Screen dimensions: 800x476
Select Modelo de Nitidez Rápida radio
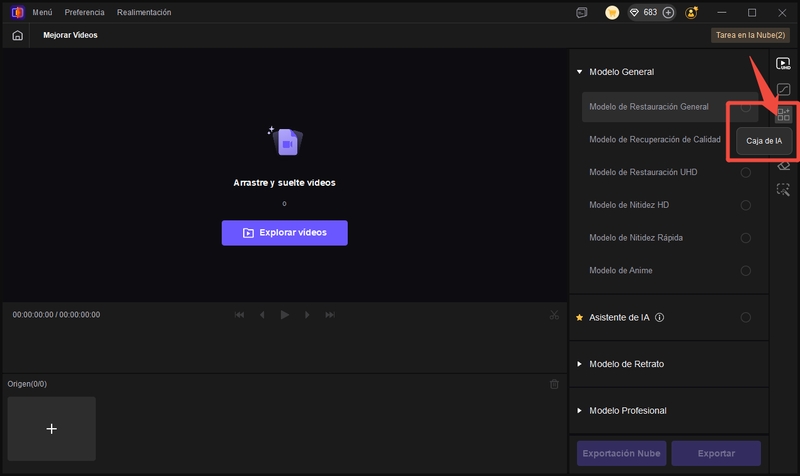coord(745,238)
